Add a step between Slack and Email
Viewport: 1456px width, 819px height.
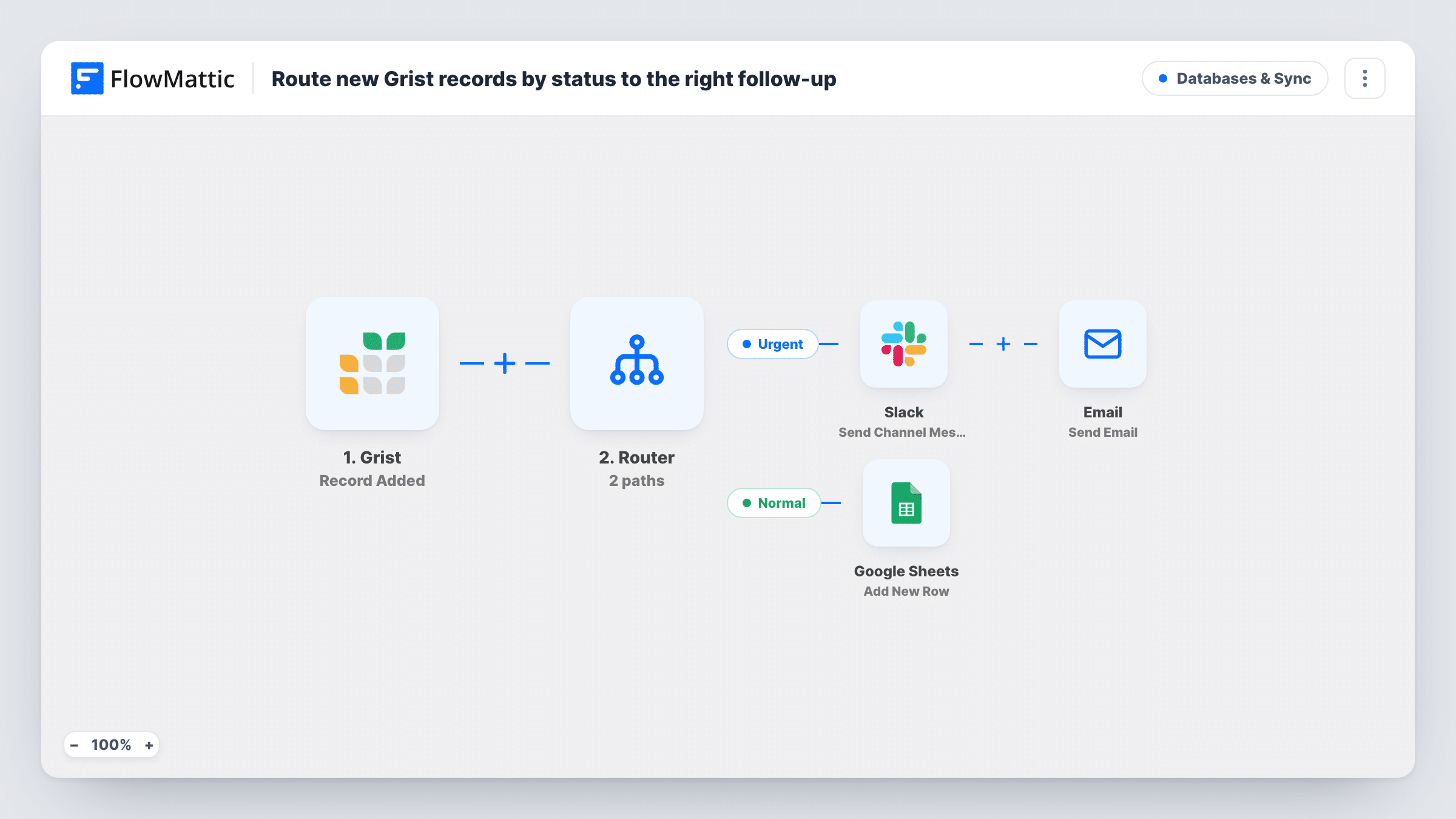[1003, 344]
